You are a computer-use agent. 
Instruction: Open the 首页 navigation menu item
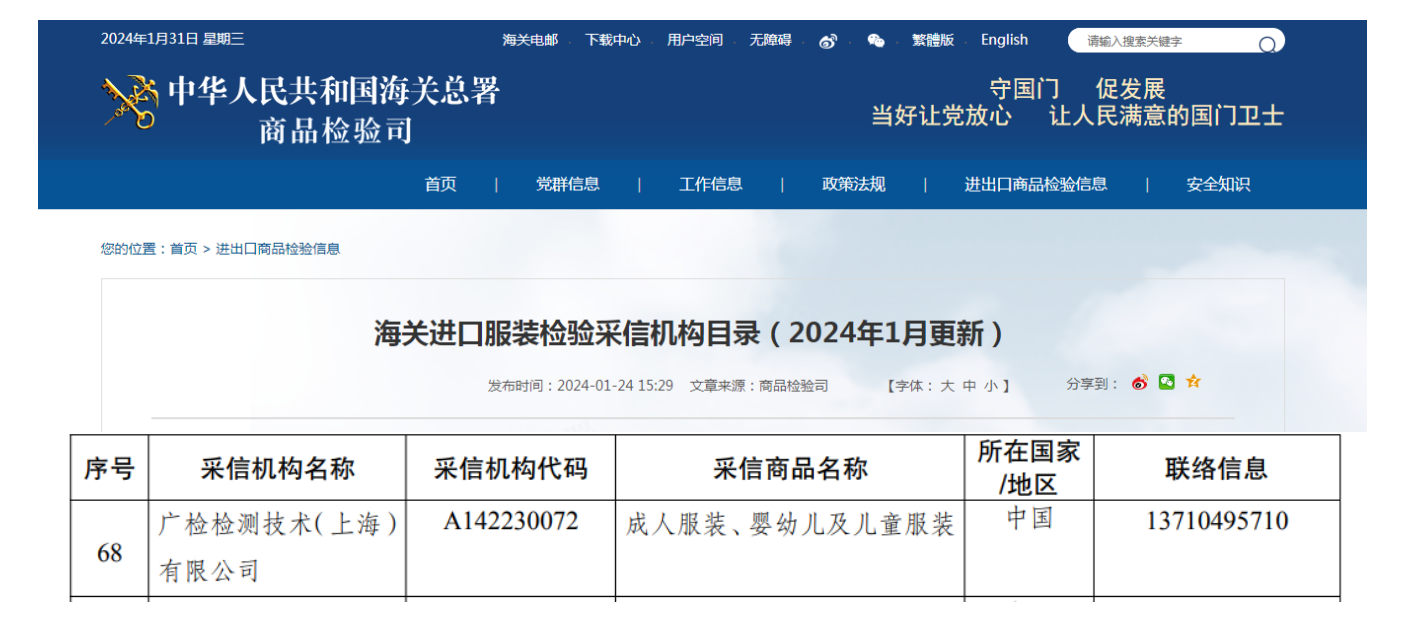tap(440, 184)
